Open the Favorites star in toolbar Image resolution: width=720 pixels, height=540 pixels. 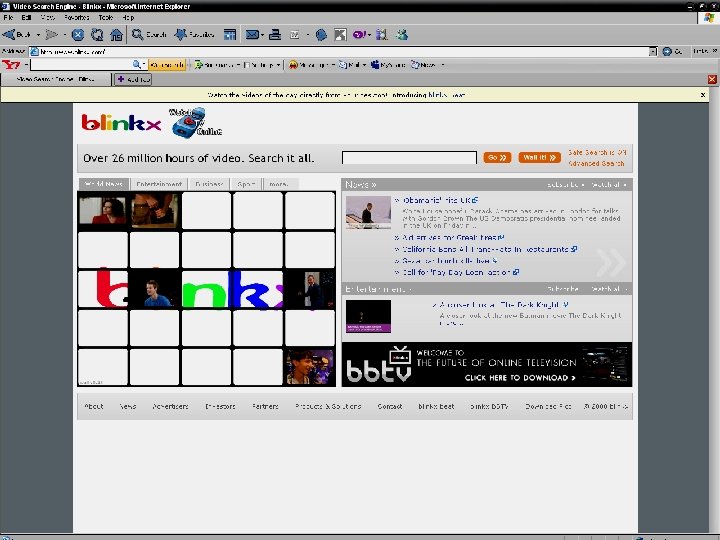(194, 34)
